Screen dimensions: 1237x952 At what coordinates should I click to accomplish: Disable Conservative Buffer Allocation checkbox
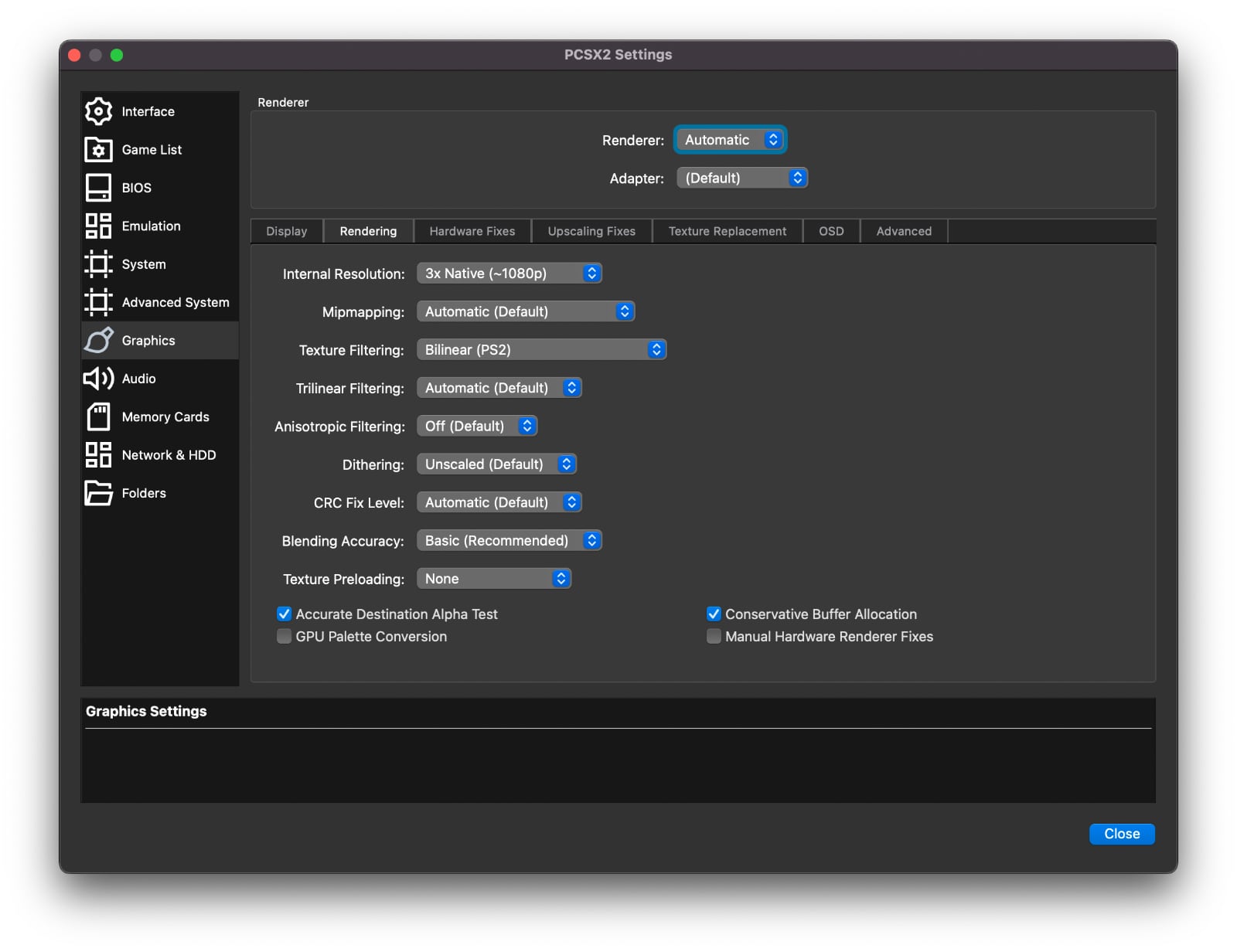(714, 614)
